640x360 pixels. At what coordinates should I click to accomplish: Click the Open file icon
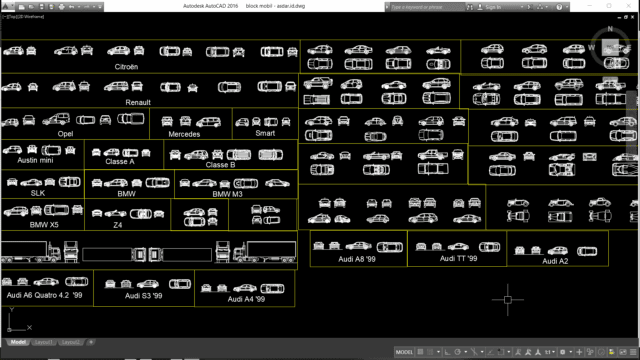[31, 7]
